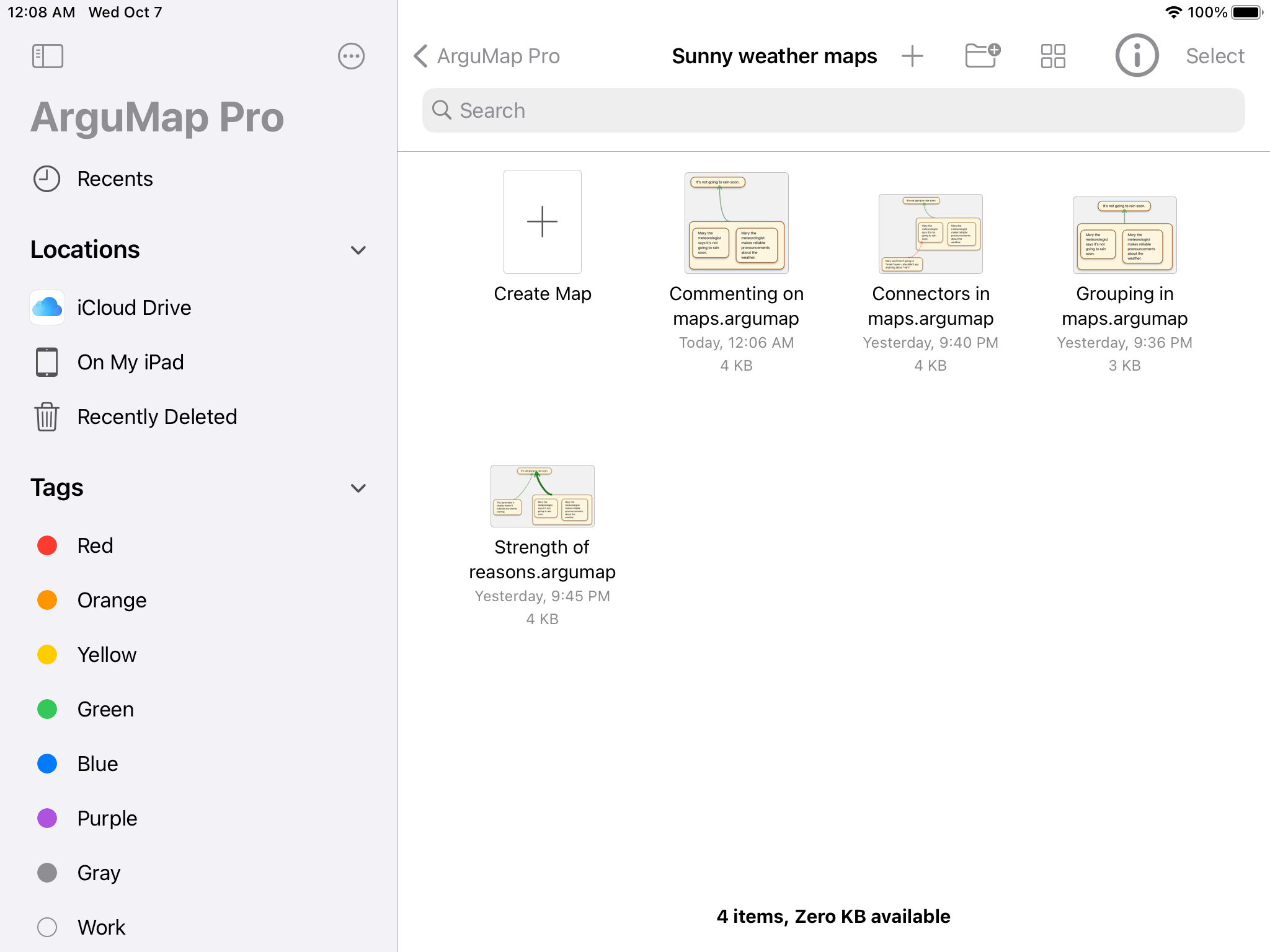Open Recently Deleted trash location

[x=157, y=416]
